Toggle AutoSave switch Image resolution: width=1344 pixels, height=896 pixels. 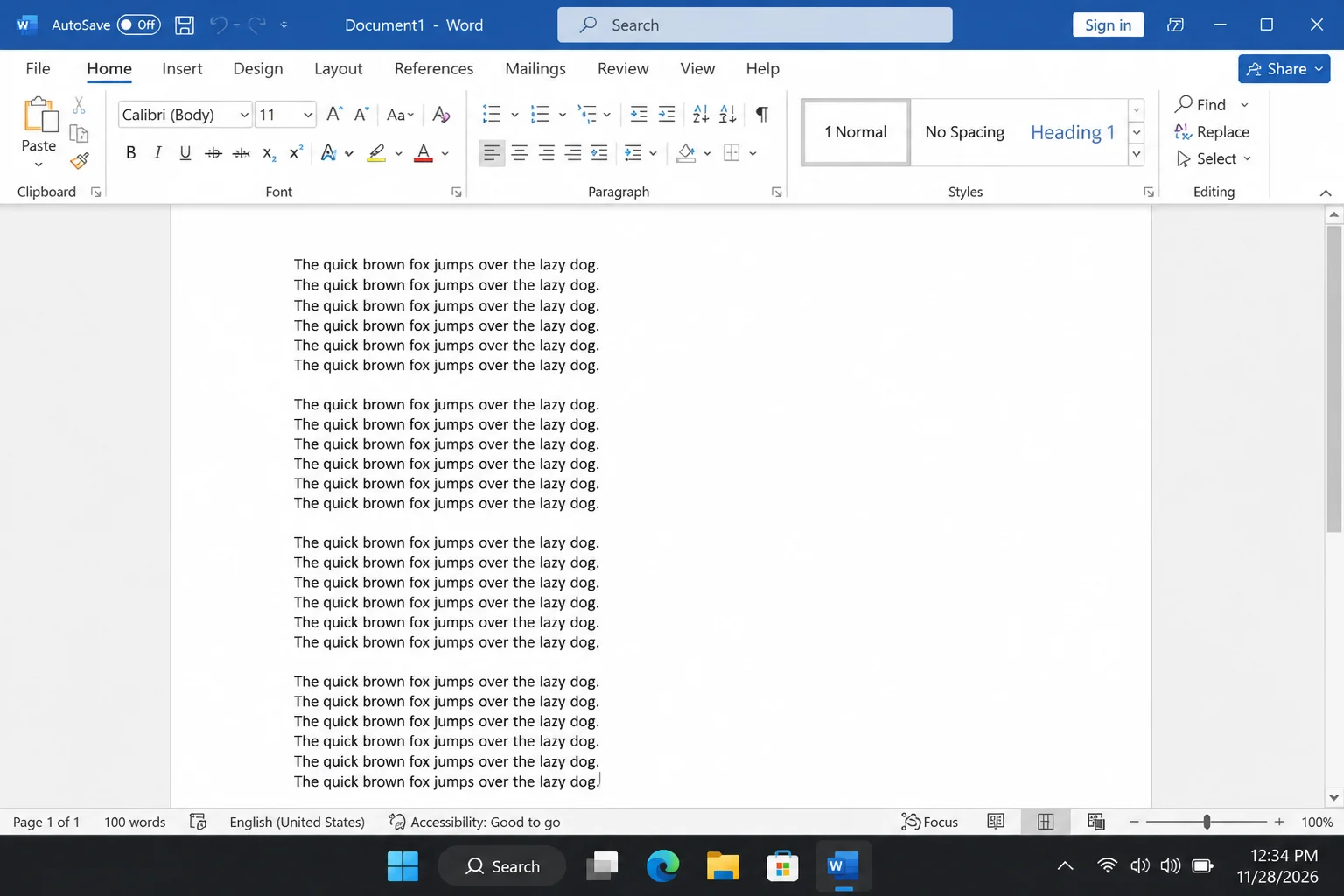(138, 24)
